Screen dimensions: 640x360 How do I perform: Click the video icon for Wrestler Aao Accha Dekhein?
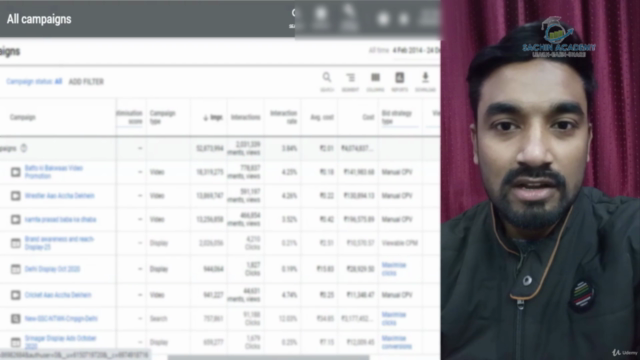[x=16, y=196]
